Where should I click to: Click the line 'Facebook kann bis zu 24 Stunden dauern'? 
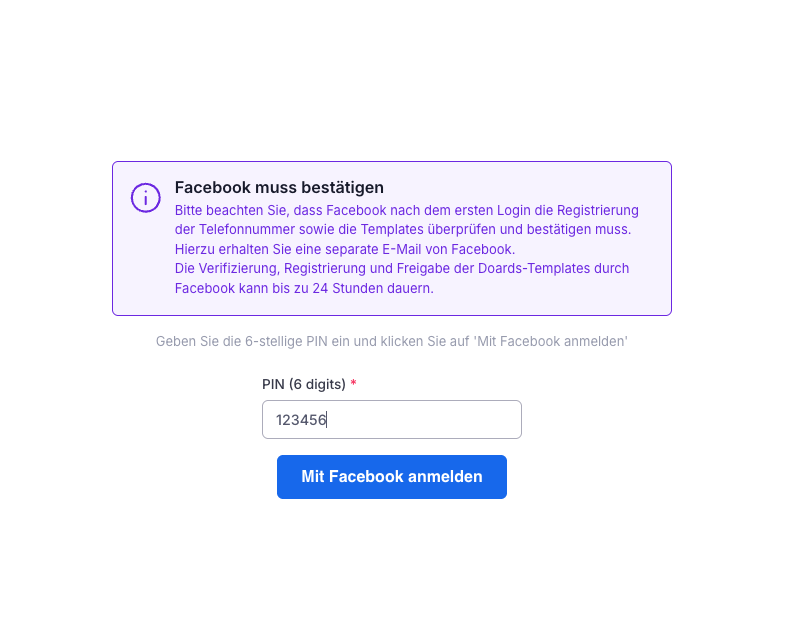click(x=304, y=288)
